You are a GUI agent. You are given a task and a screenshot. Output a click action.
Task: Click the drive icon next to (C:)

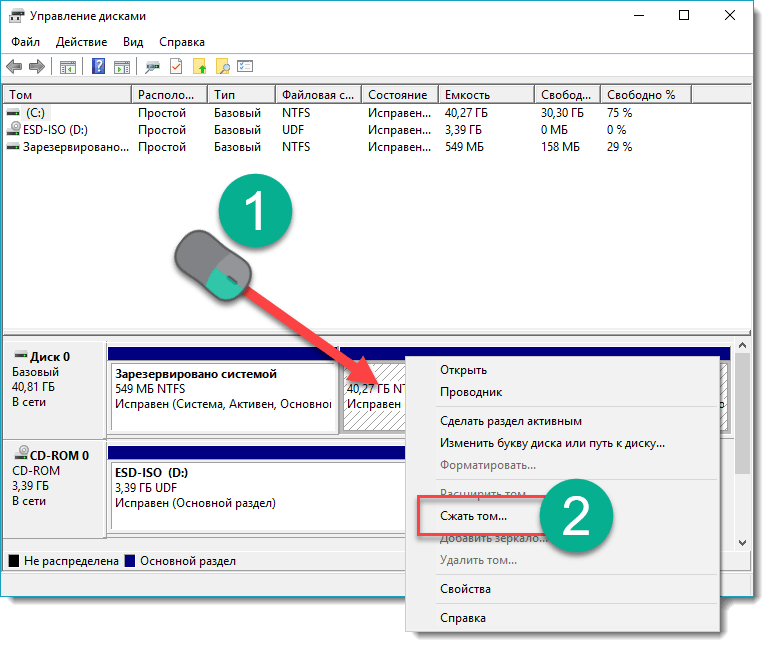(x=13, y=113)
